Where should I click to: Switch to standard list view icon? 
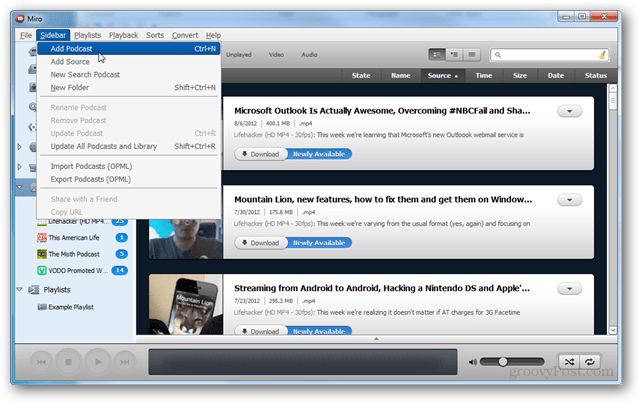(437, 55)
